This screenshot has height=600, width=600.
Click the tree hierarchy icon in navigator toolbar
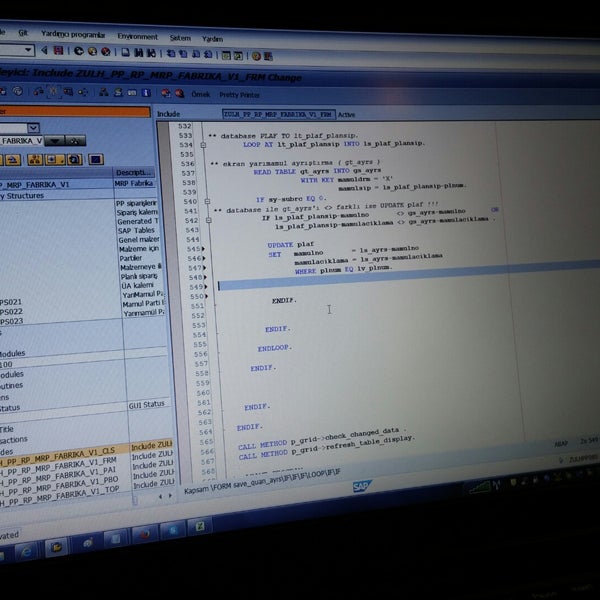pos(35,160)
